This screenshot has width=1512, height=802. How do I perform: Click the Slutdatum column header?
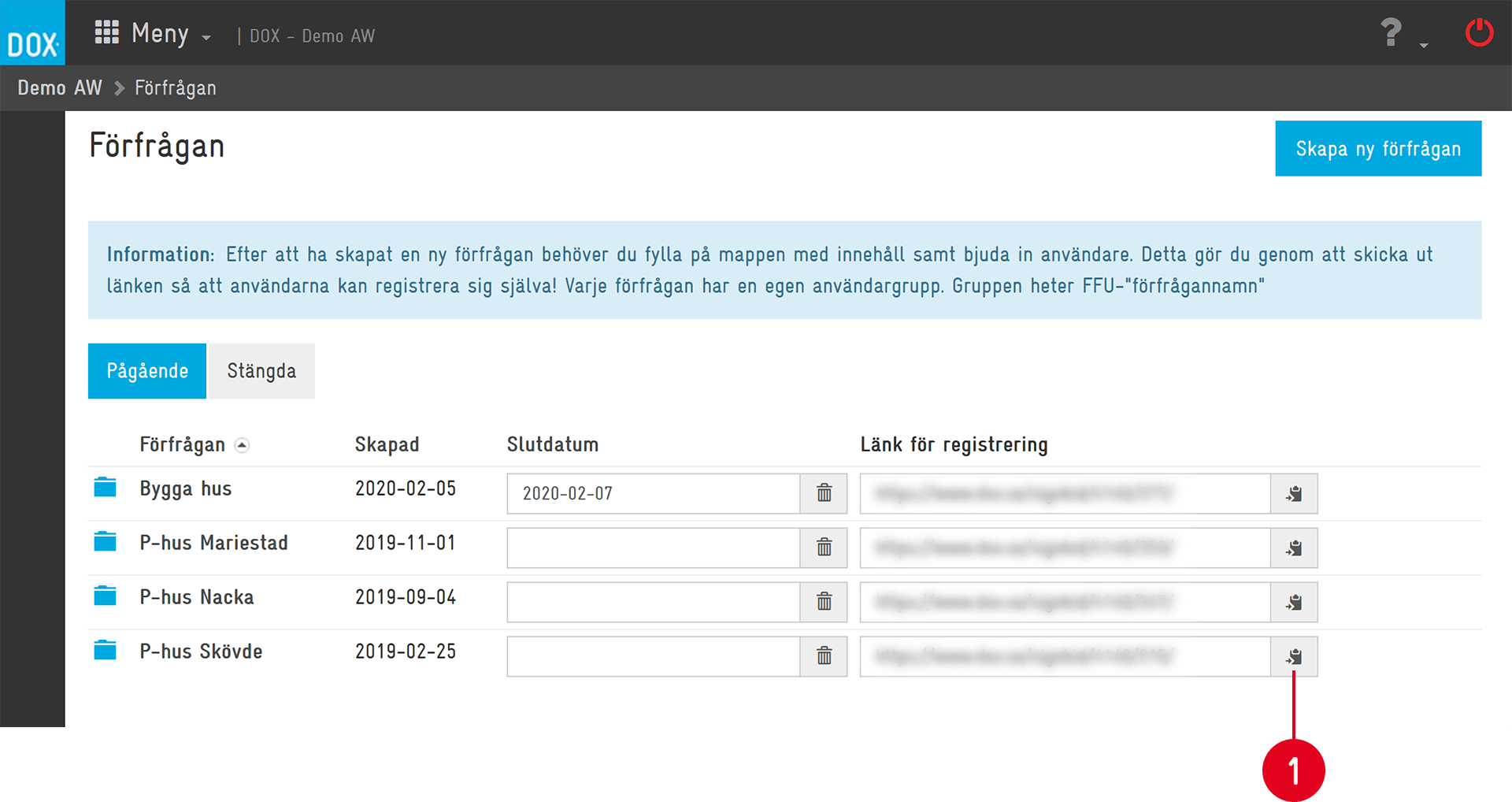point(553,444)
